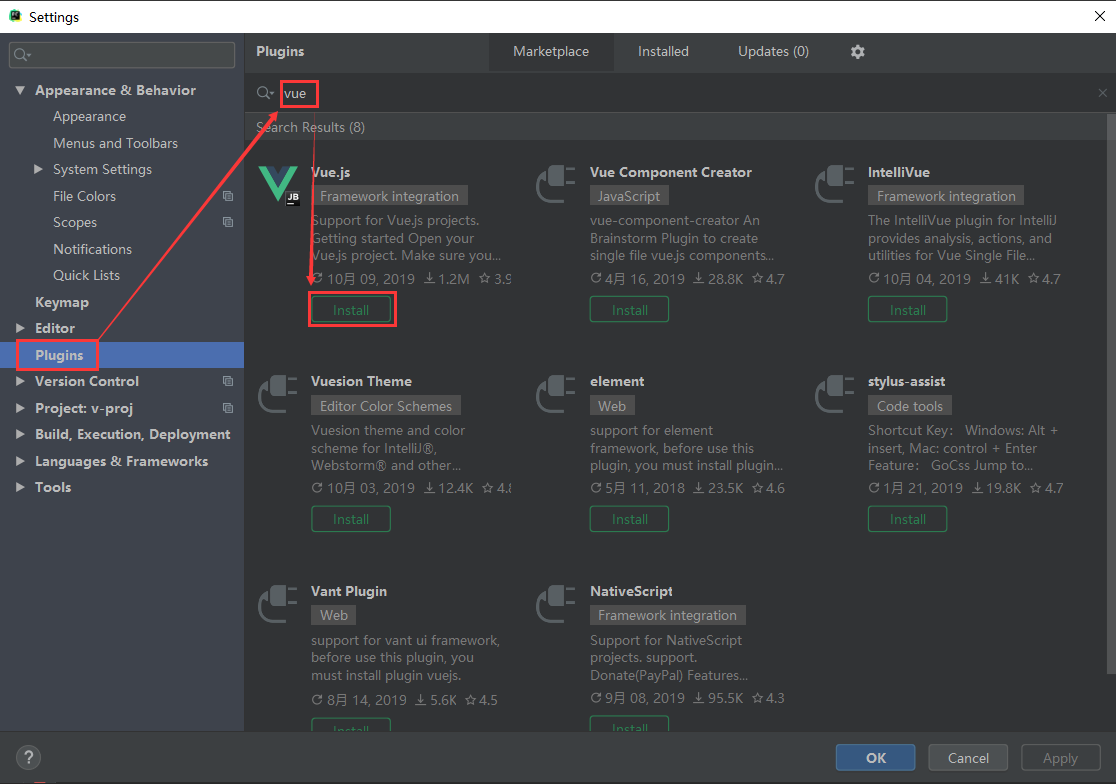1116x784 pixels.
Task: Click the settings sidebar search magnifier icon
Action: click(22, 55)
